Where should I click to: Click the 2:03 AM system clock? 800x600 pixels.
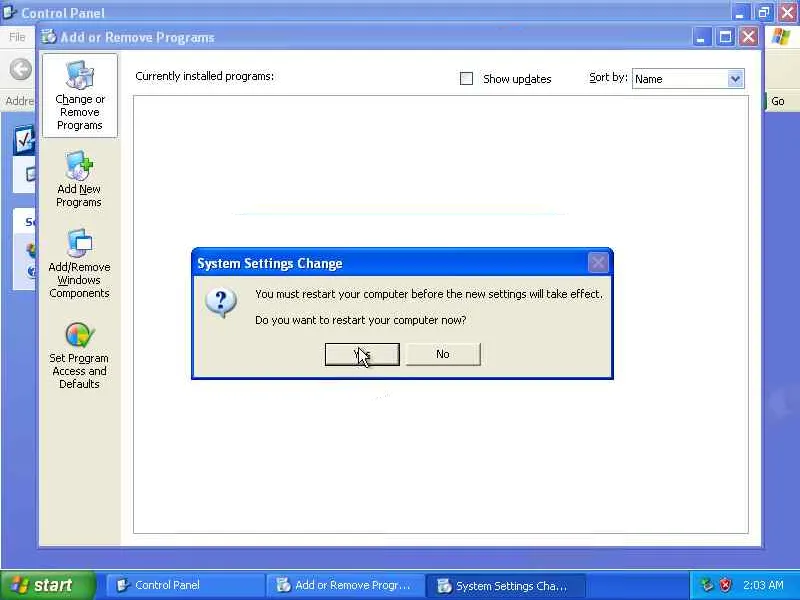(x=763, y=585)
